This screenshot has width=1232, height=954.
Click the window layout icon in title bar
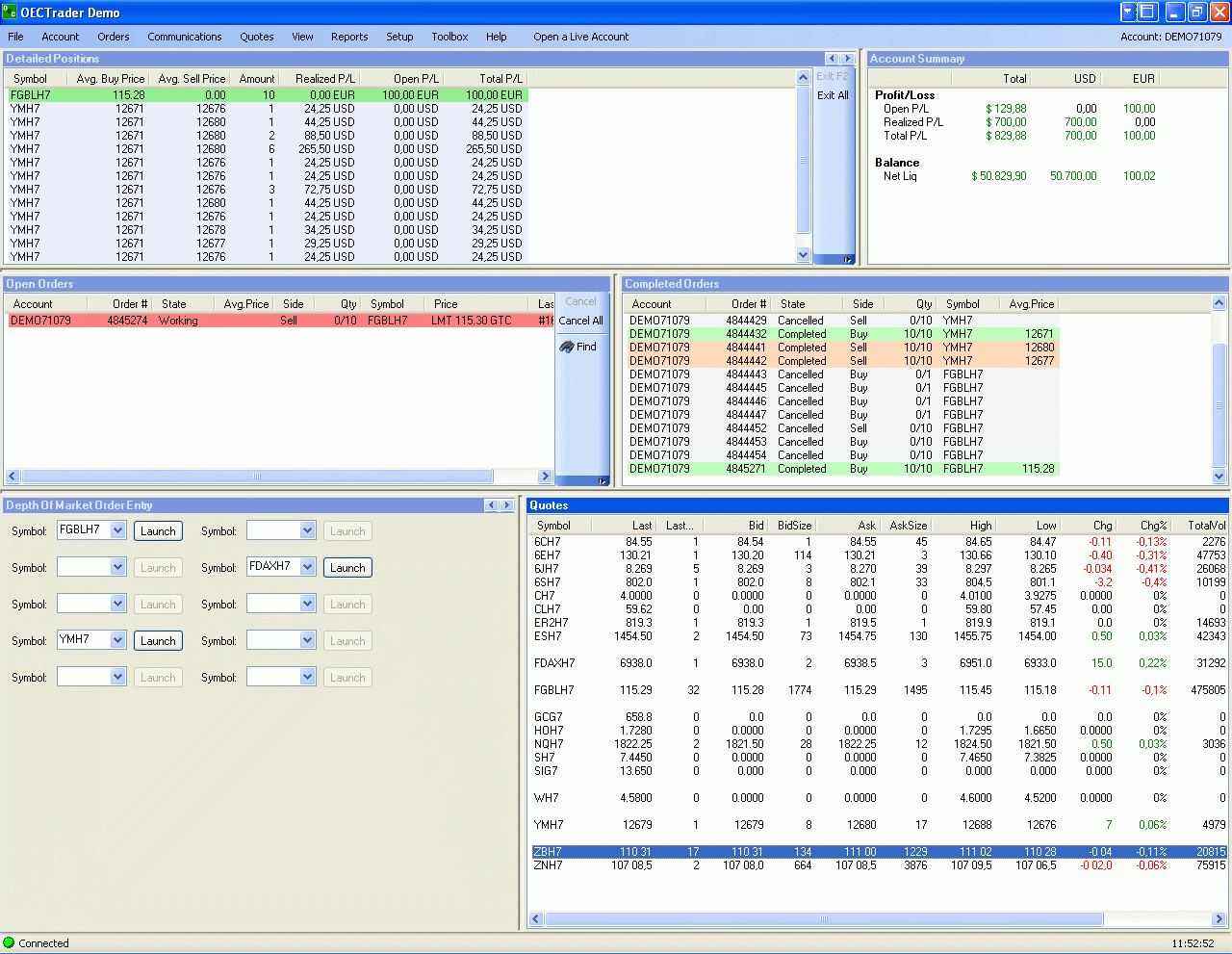coord(1147,12)
